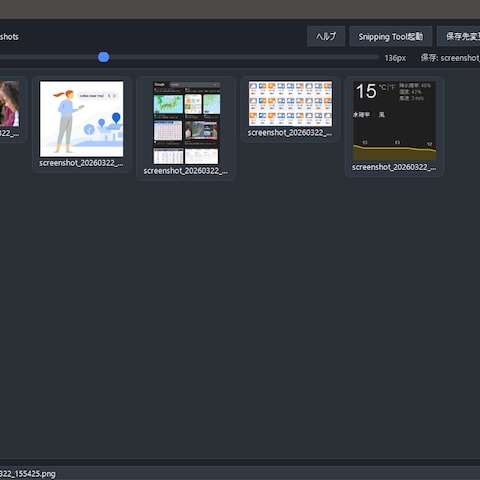Viewport: 480px width, 480px height.
Task: Click filename label under Google search thumbnail
Action: (x=186, y=171)
